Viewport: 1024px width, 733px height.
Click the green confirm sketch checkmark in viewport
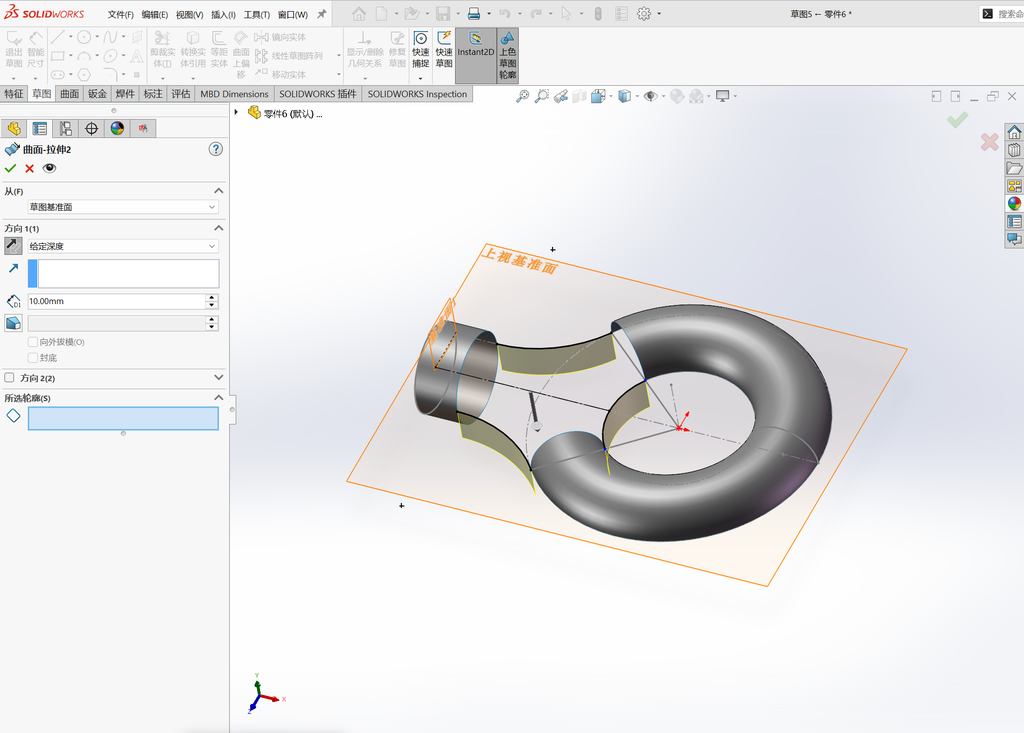click(x=957, y=120)
